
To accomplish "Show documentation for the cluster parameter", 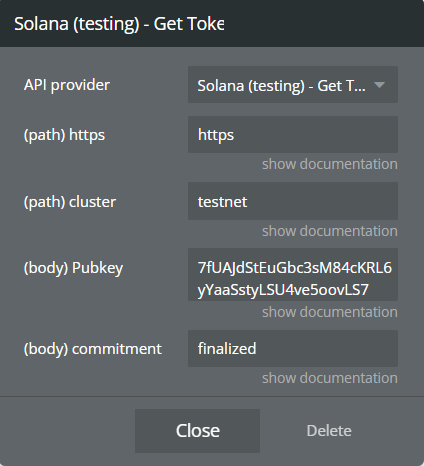I will click(x=330, y=231).
